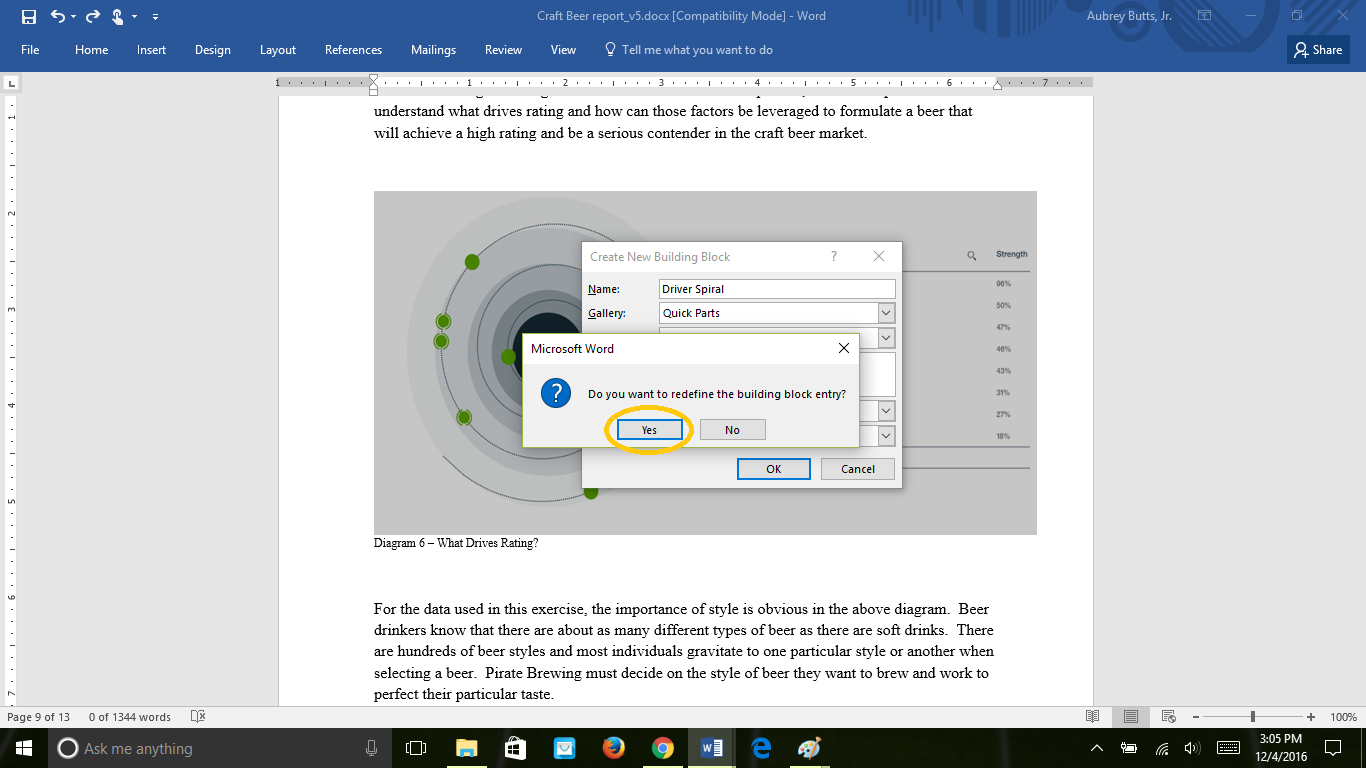
Task: Toggle Touch/Mouse mode icon
Action: tap(118, 16)
